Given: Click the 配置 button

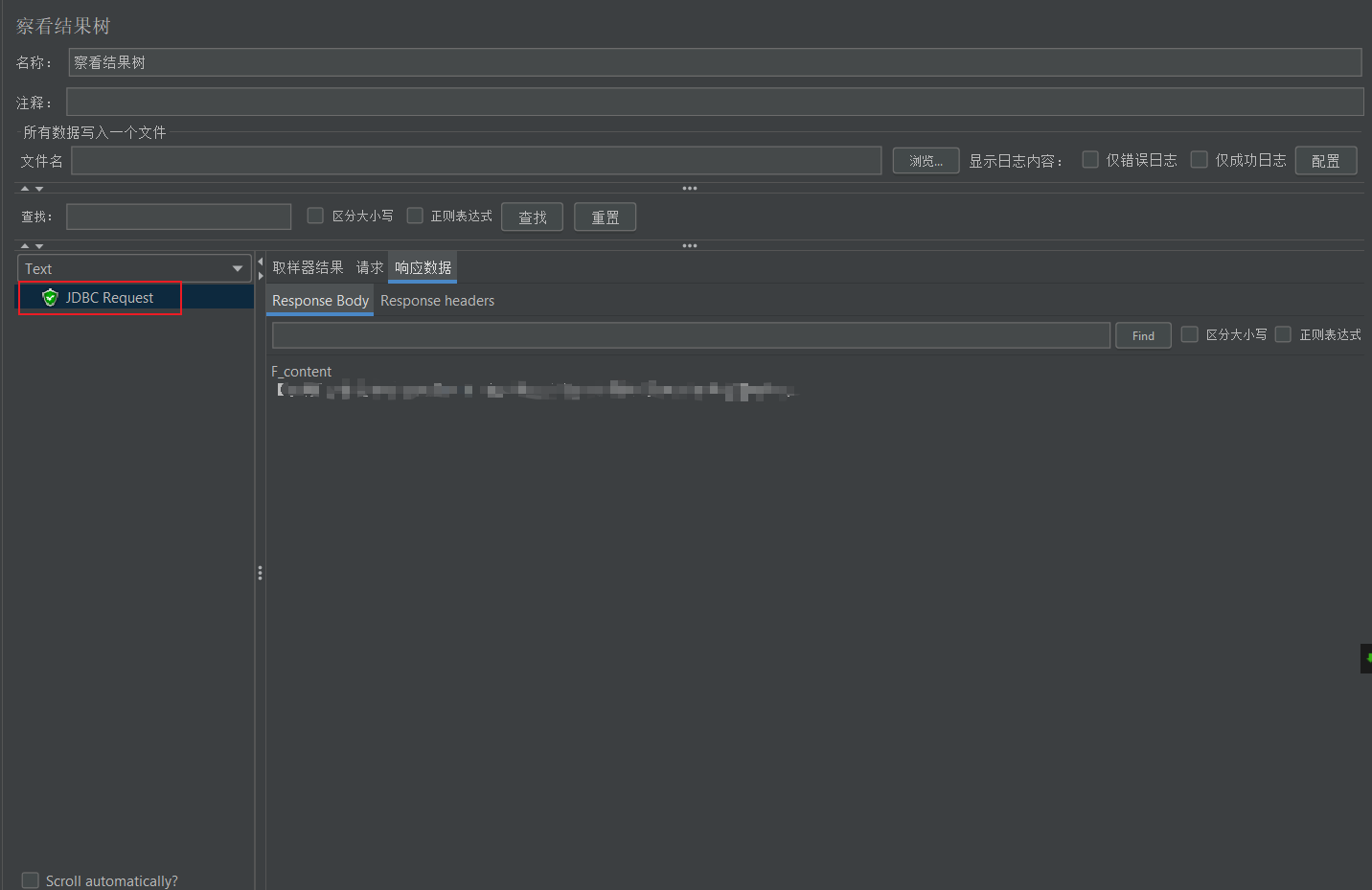Looking at the screenshot, I should pyautogui.click(x=1326, y=161).
